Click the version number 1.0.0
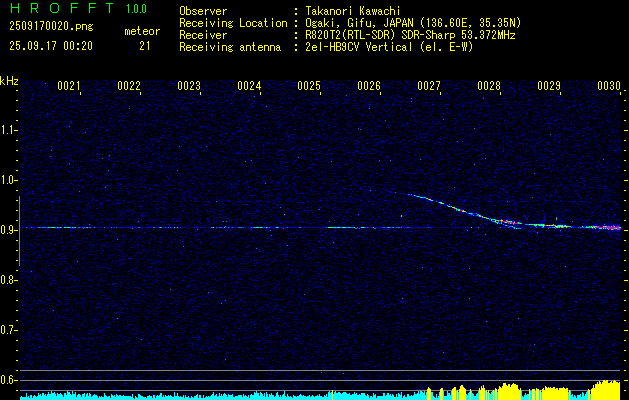The height and width of the screenshot is (400, 629). 136,8
